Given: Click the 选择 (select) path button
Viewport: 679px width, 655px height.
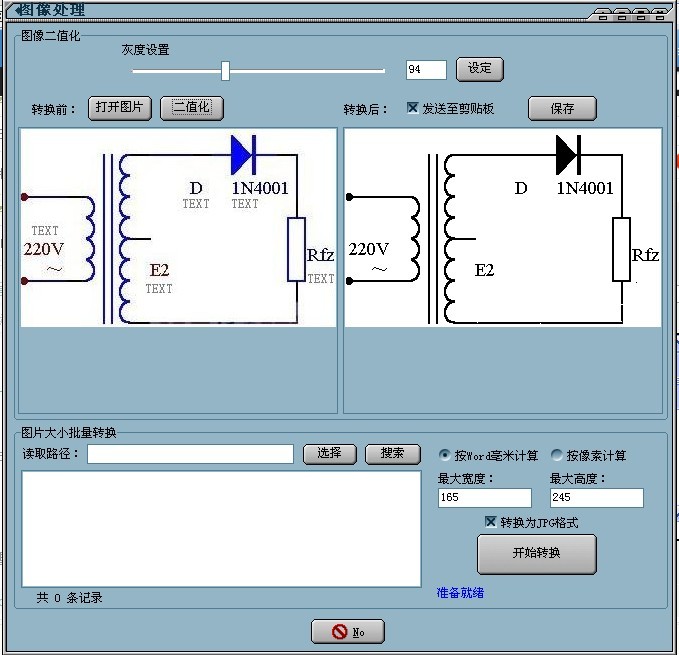Looking at the screenshot, I should tap(329, 454).
